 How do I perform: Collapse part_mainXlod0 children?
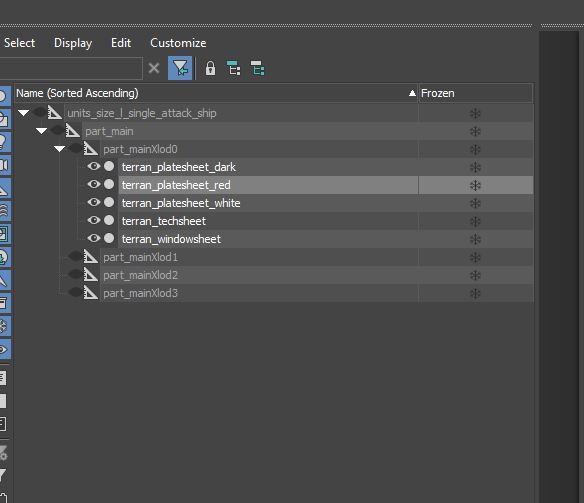[59, 149]
